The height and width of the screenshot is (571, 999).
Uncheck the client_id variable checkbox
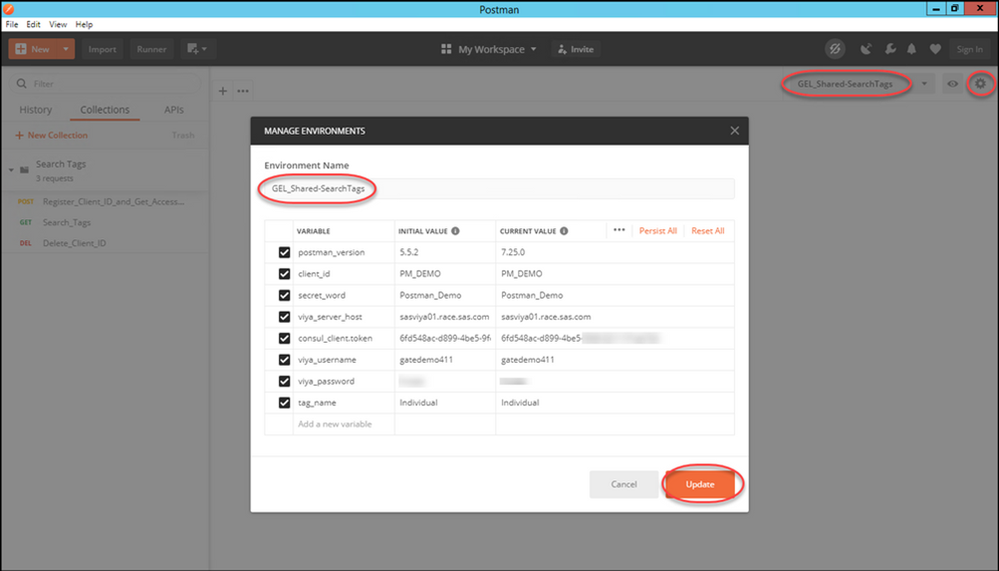point(284,274)
